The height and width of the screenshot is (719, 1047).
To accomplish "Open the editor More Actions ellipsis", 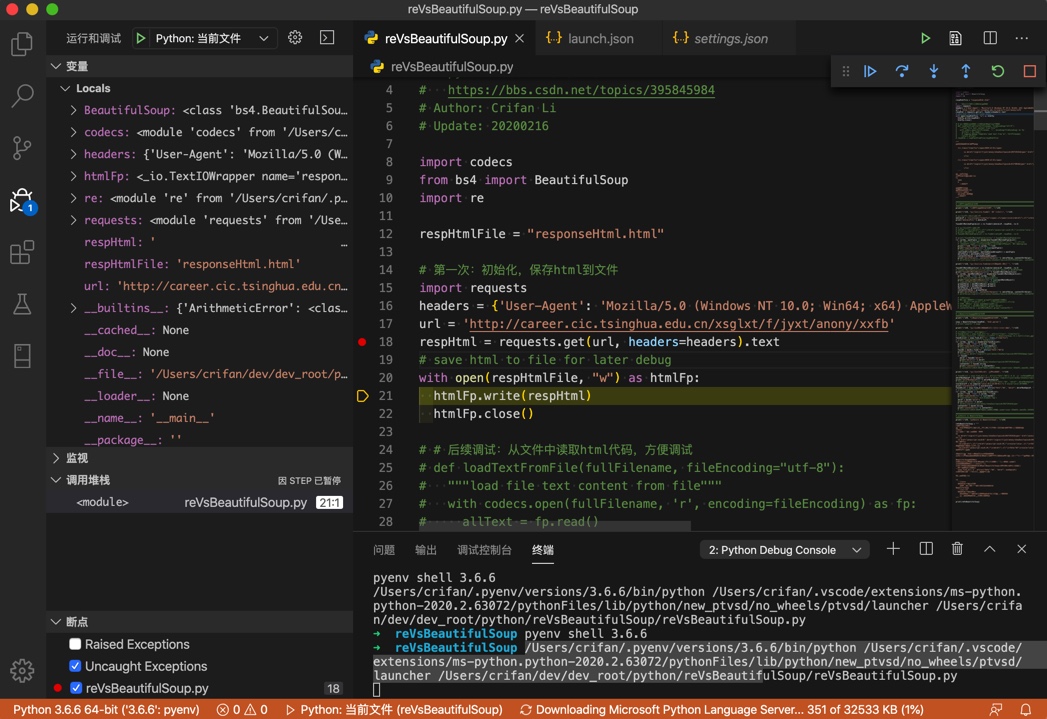I will pos(1022,38).
